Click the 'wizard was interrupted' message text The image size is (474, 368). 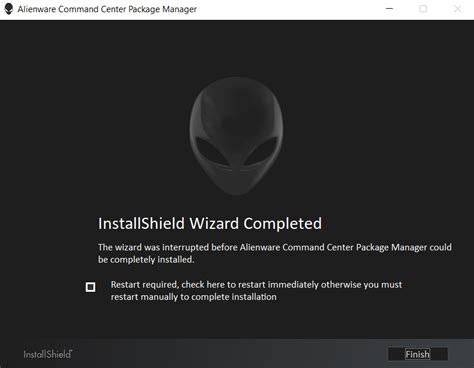coord(275,253)
